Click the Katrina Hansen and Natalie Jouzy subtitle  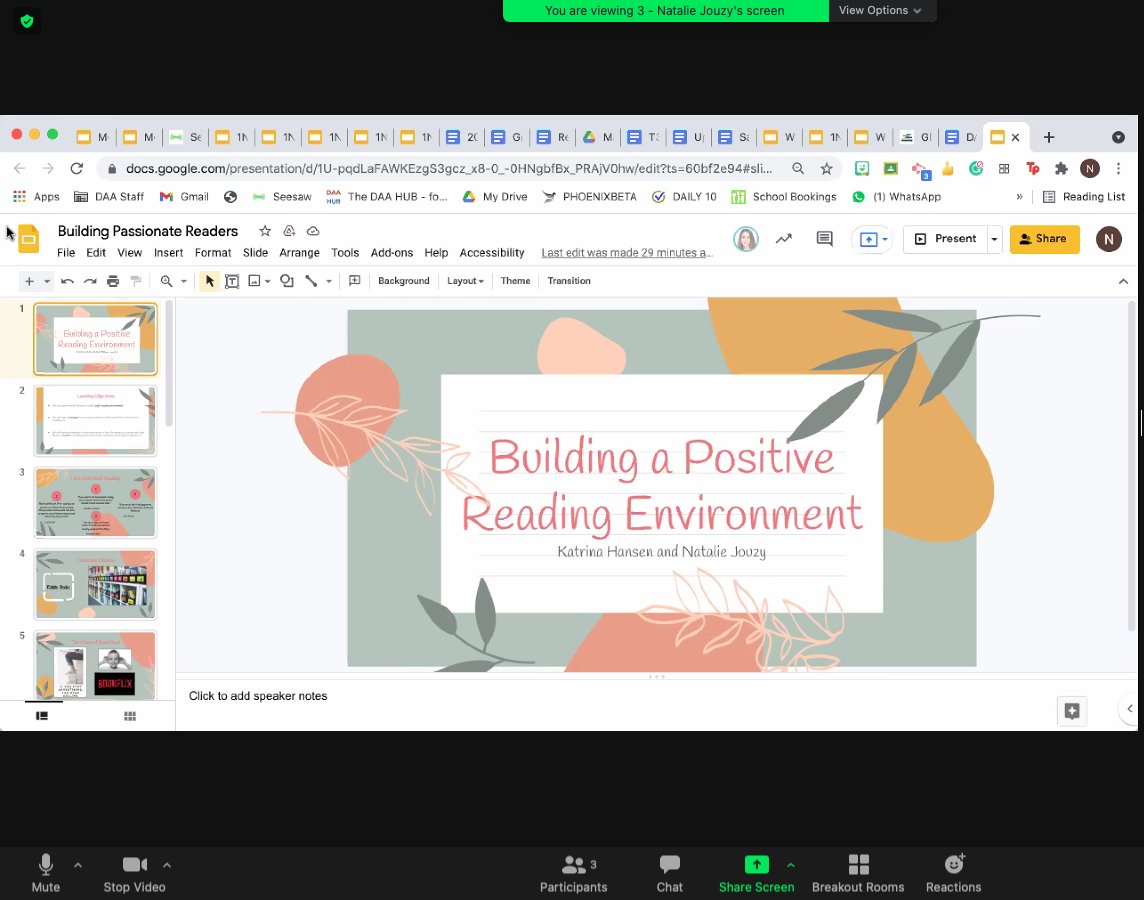[661, 552]
